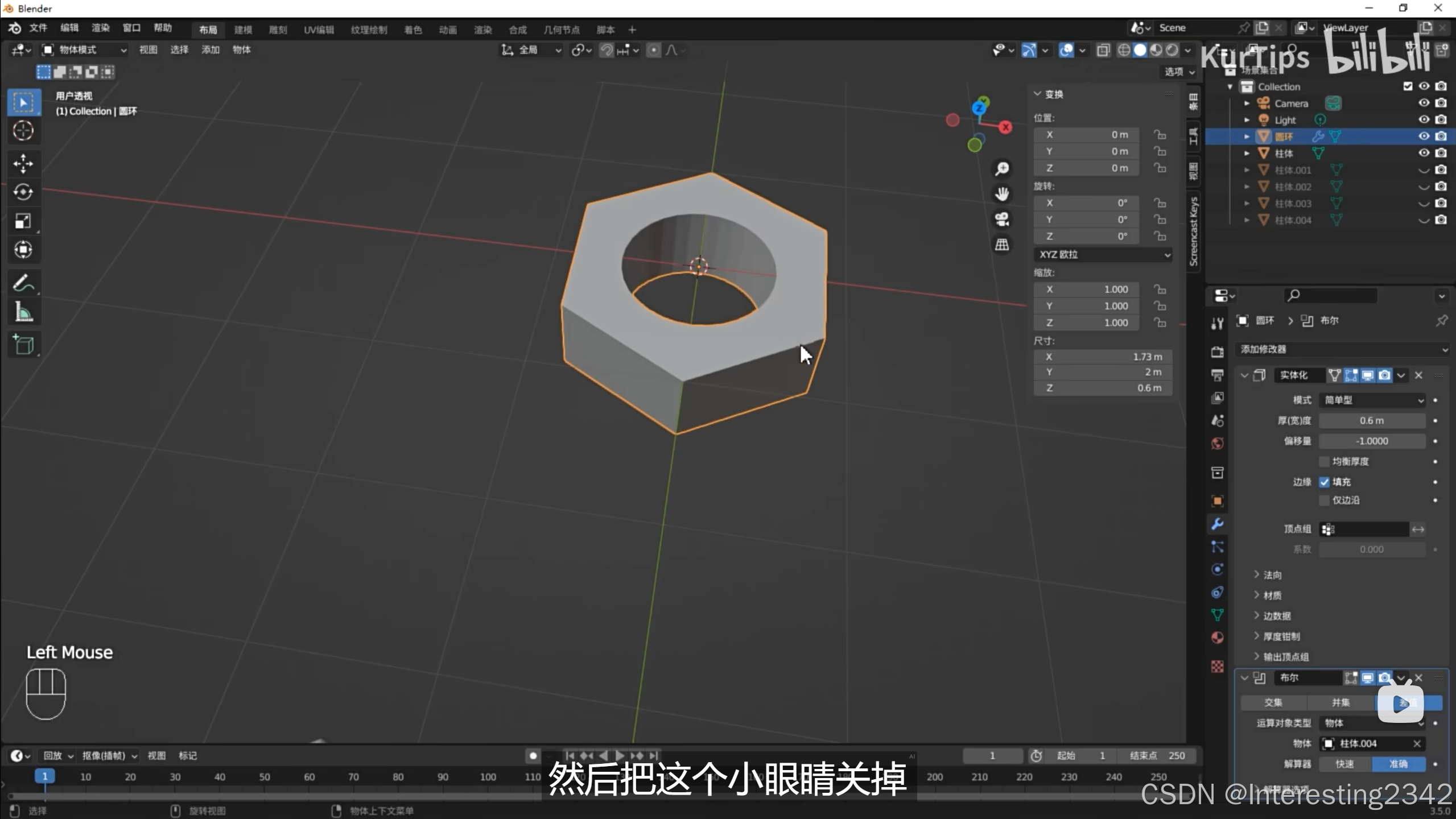
Task: Open the Modifier properties wrench tab
Action: click(1217, 524)
